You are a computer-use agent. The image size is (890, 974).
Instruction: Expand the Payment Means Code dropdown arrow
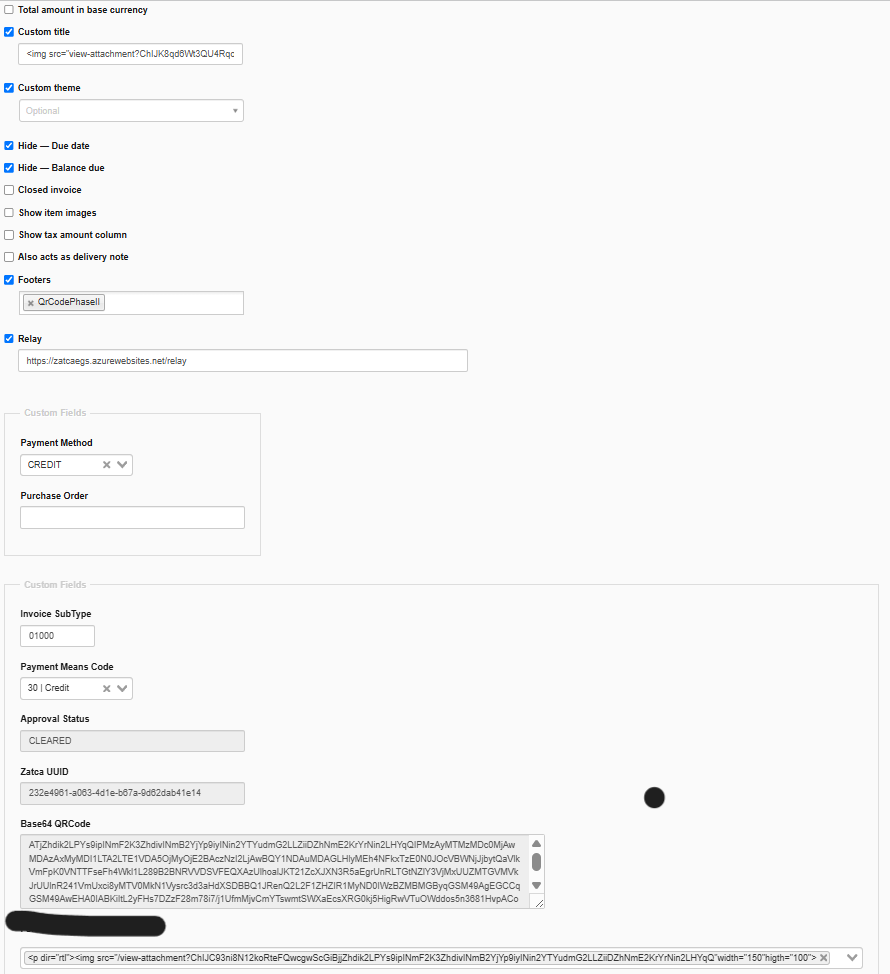pos(122,688)
